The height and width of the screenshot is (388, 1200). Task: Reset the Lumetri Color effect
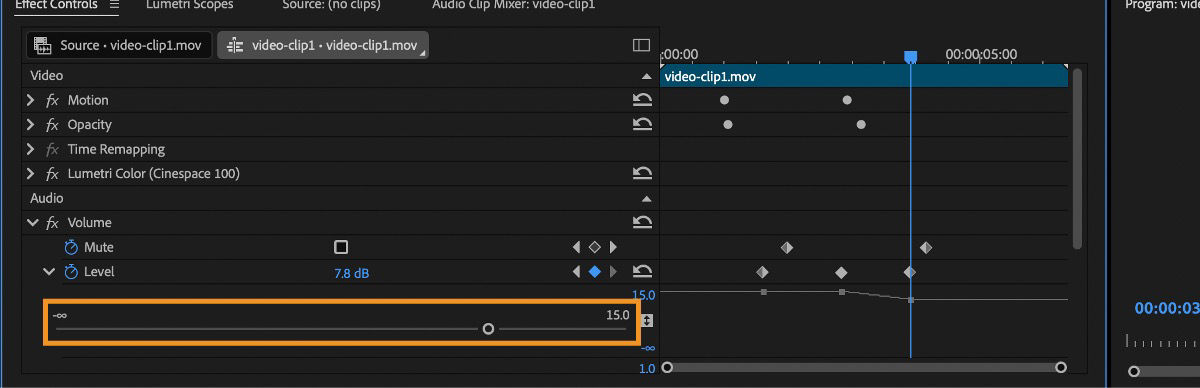pos(643,174)
